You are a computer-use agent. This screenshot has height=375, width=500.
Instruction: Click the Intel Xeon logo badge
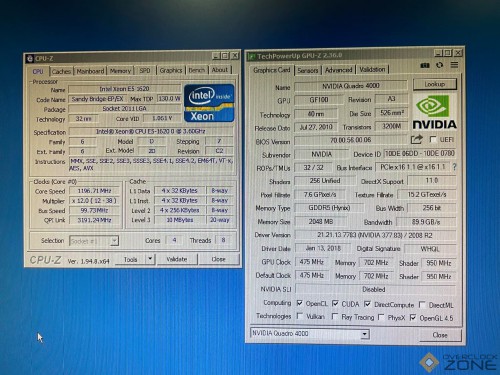tap(209, 103)
